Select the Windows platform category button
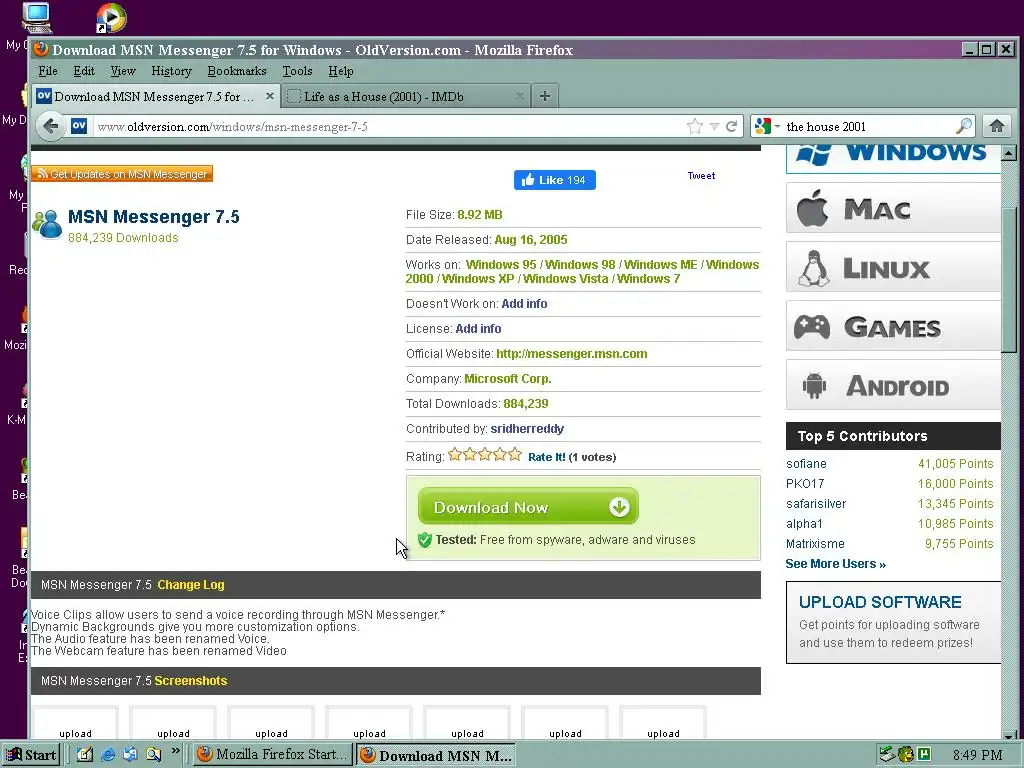 (x=893, y=157)
